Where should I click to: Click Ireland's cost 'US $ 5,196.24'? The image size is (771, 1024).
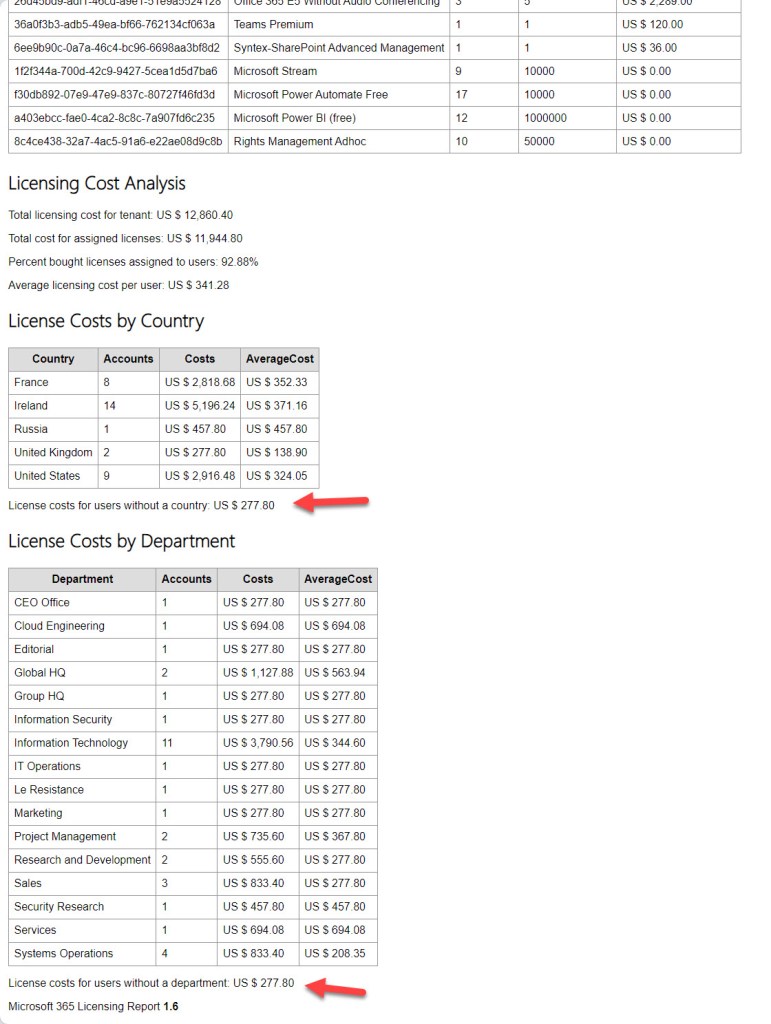coord(200,406)
